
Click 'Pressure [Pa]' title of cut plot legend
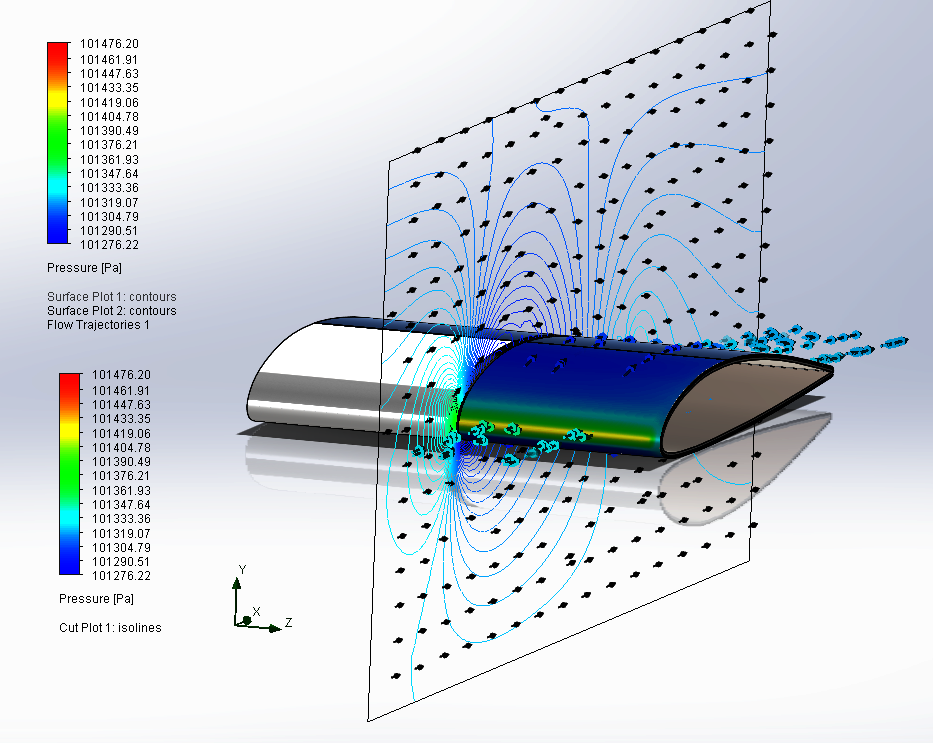tap(96, 598)
